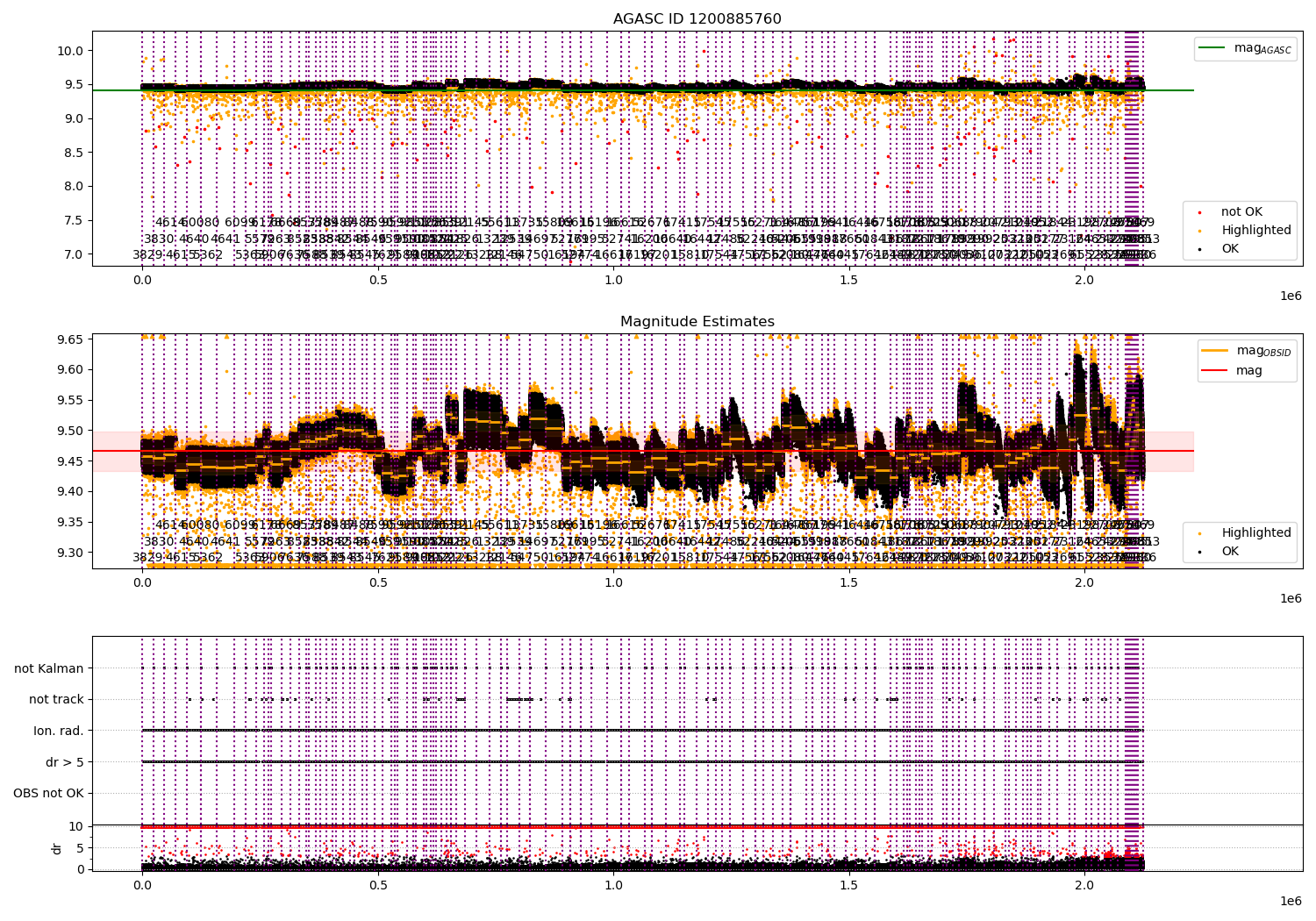Click 'Highlighted' legend label in Magnitude Estimates plot

[1256, 533]
